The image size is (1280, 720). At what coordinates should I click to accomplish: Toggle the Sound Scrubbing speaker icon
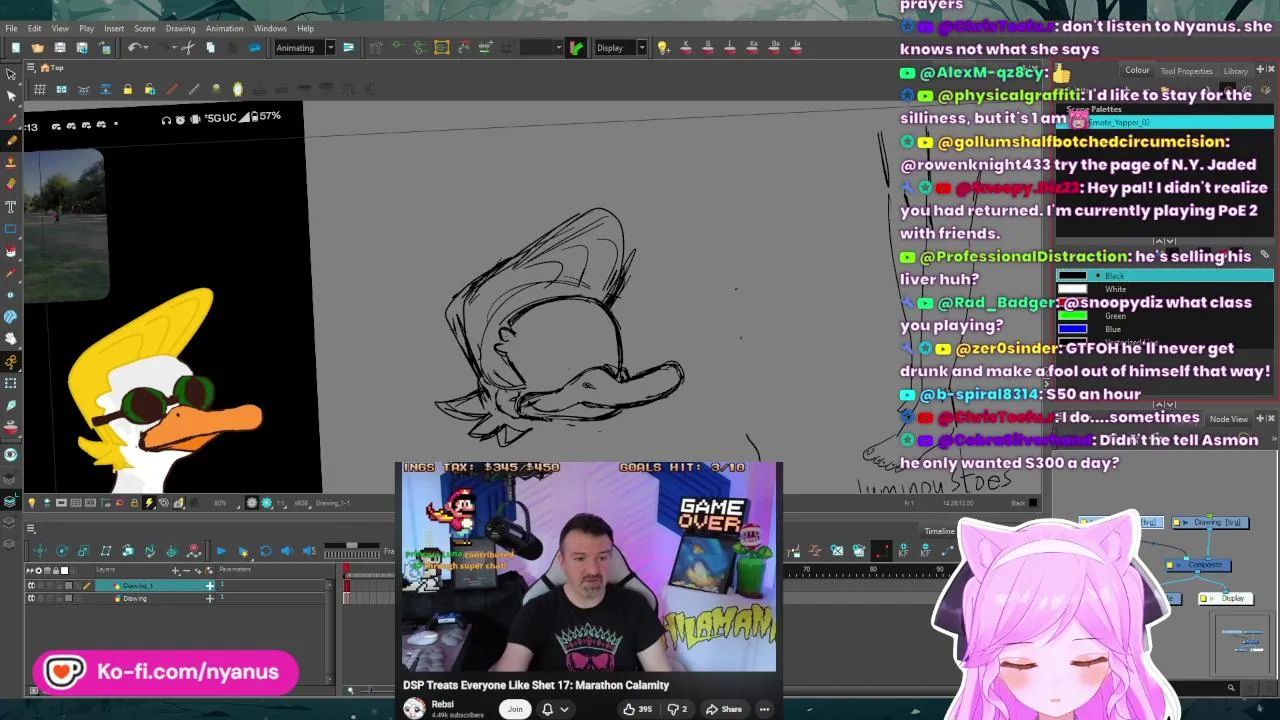[x=309, y=551]
